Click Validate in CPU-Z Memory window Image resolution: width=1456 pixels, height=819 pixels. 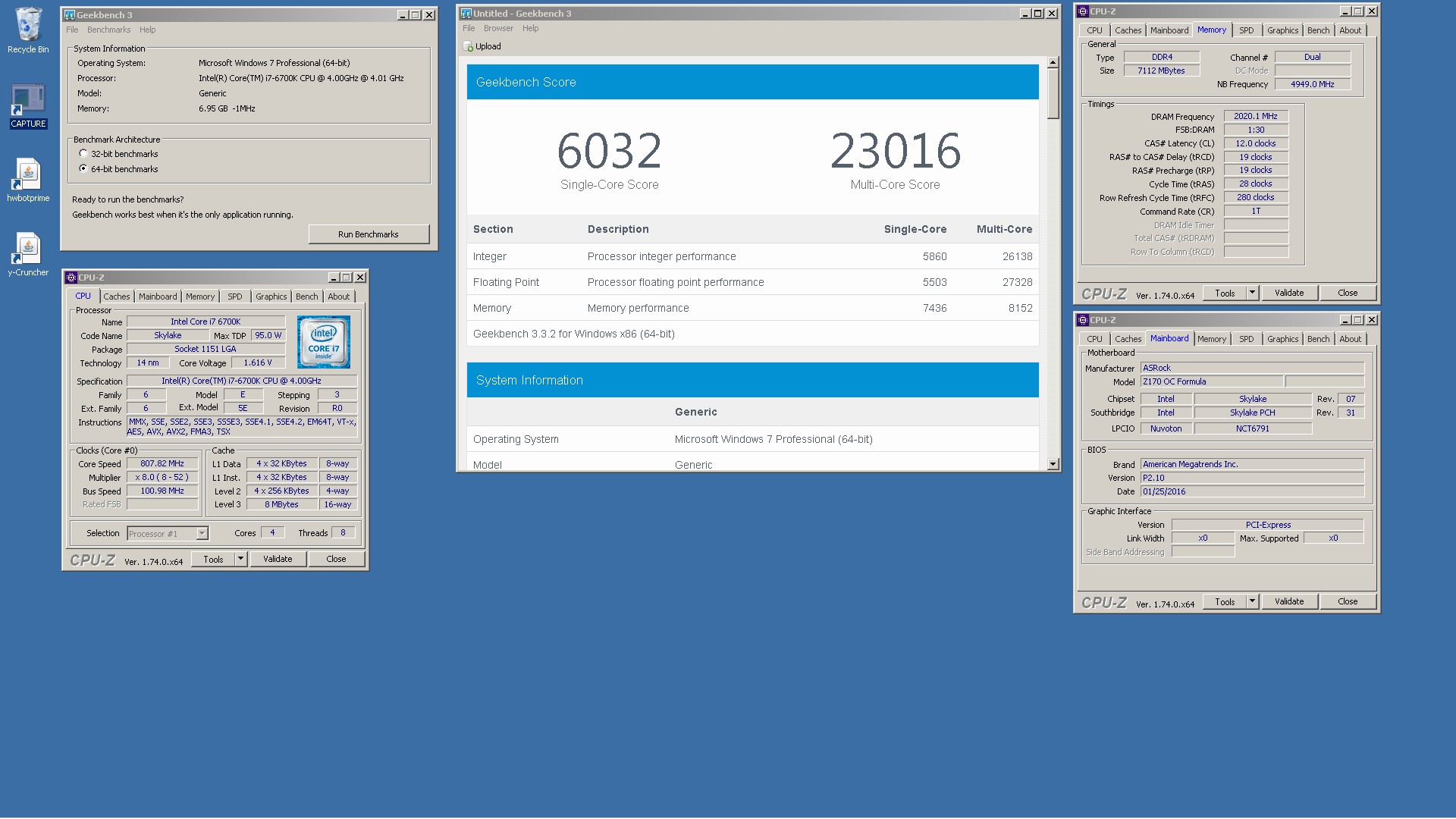click(x=1289, y=293)
